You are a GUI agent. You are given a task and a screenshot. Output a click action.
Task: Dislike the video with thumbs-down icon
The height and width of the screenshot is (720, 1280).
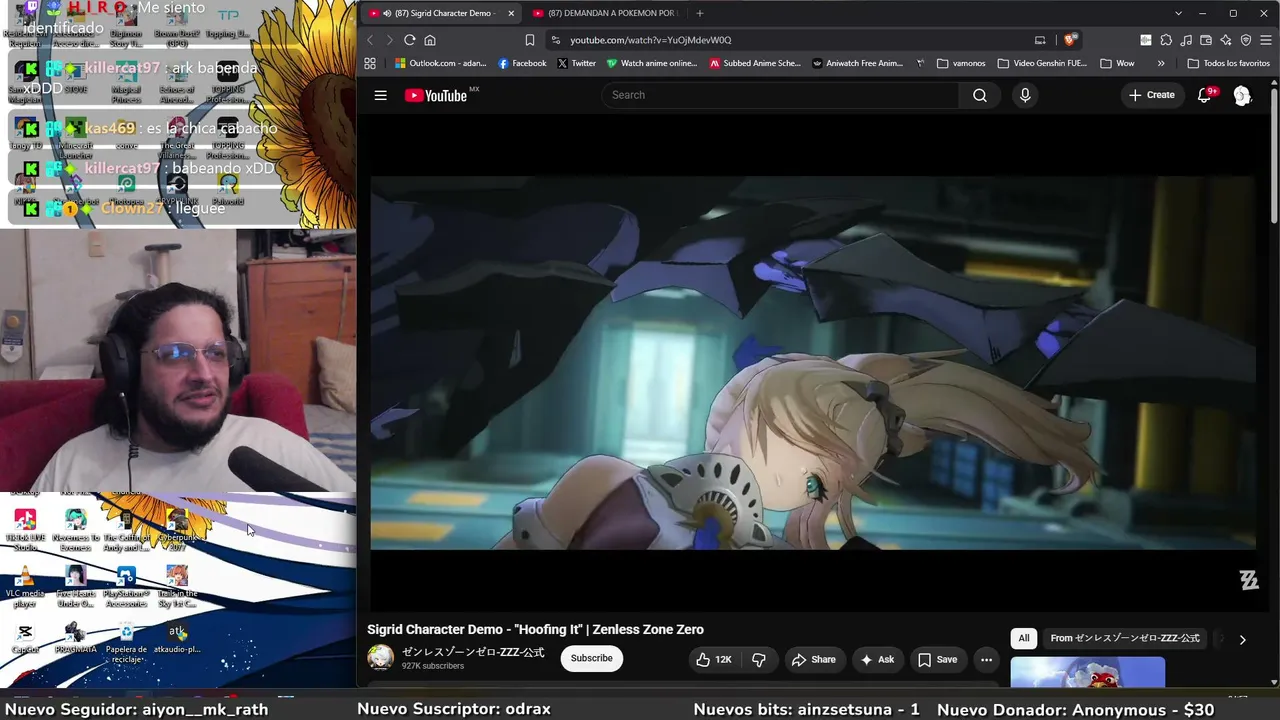pyautogui.click(x=759, y=659)
